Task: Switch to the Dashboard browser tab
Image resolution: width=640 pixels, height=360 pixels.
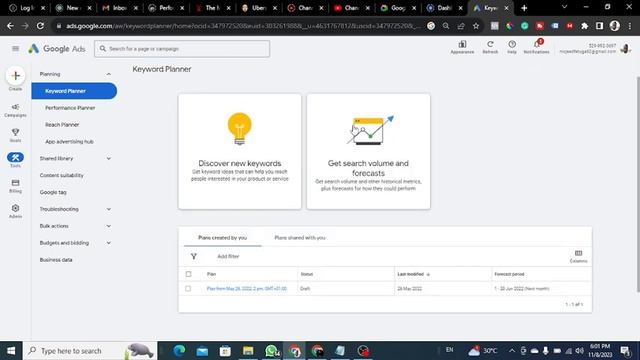Action: pyautogui.click(x=444, y=8)
